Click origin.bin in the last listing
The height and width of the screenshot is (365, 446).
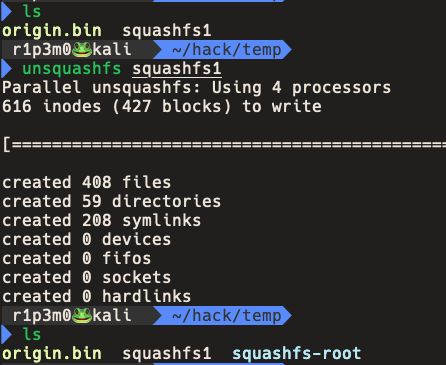point(52,353)
